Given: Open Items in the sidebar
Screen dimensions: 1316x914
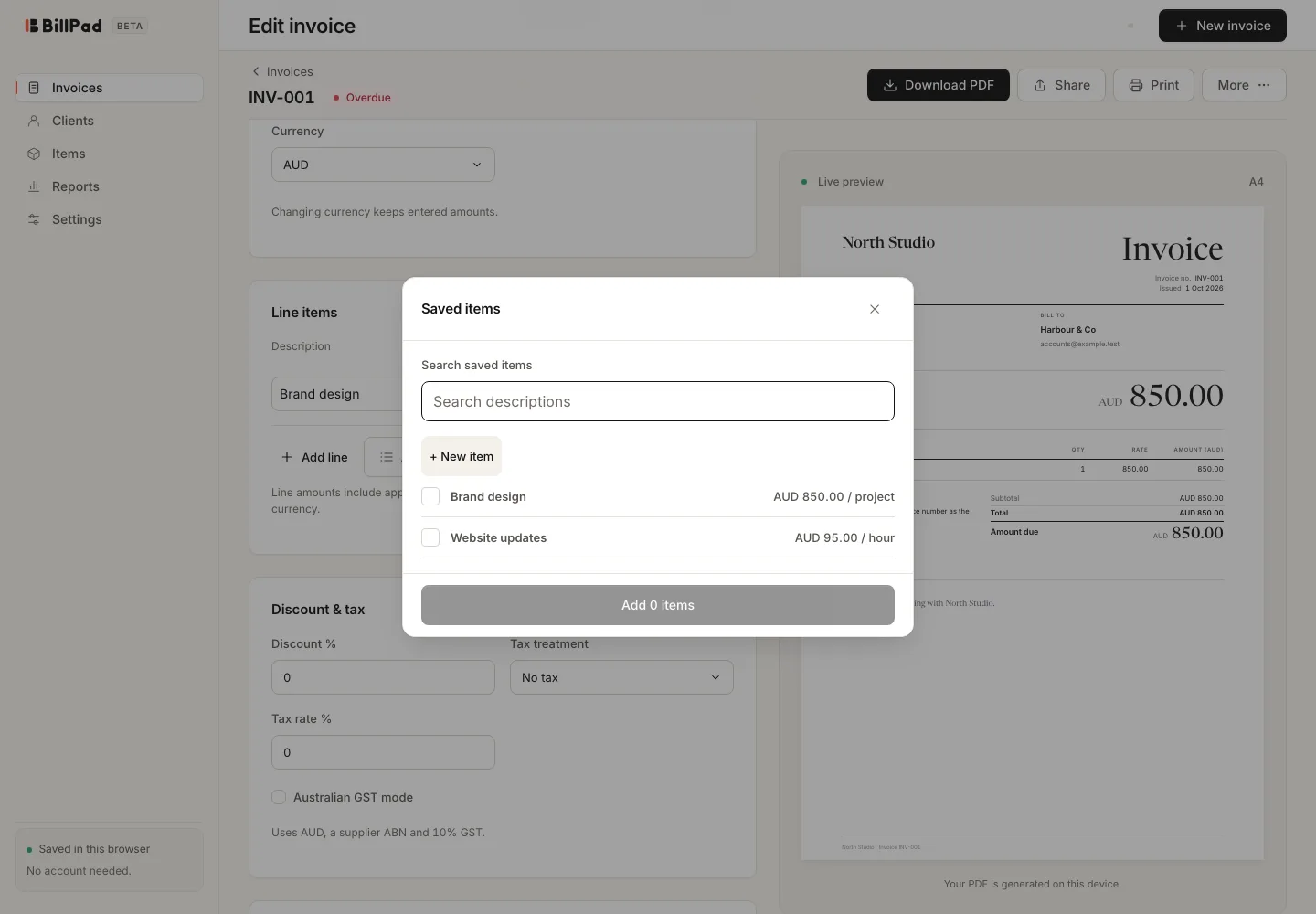Looking at the screenshot, I should (x=109, y=154).
